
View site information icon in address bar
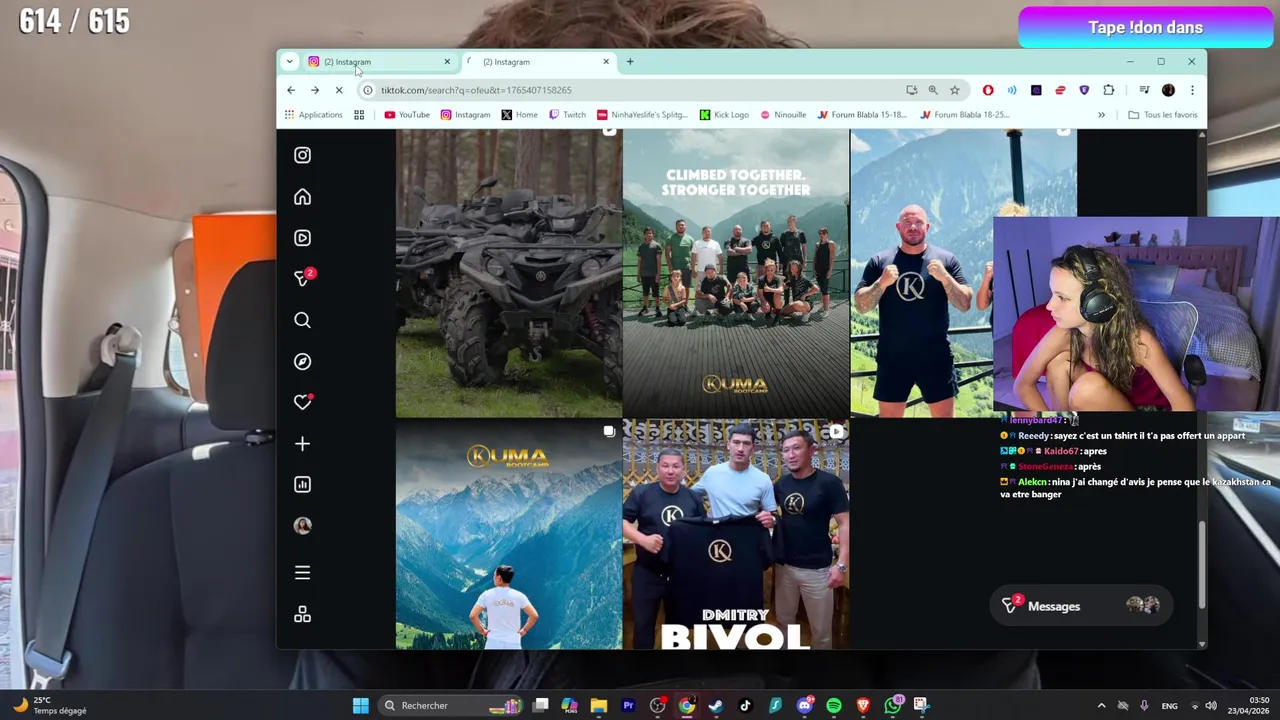(368, 90)
